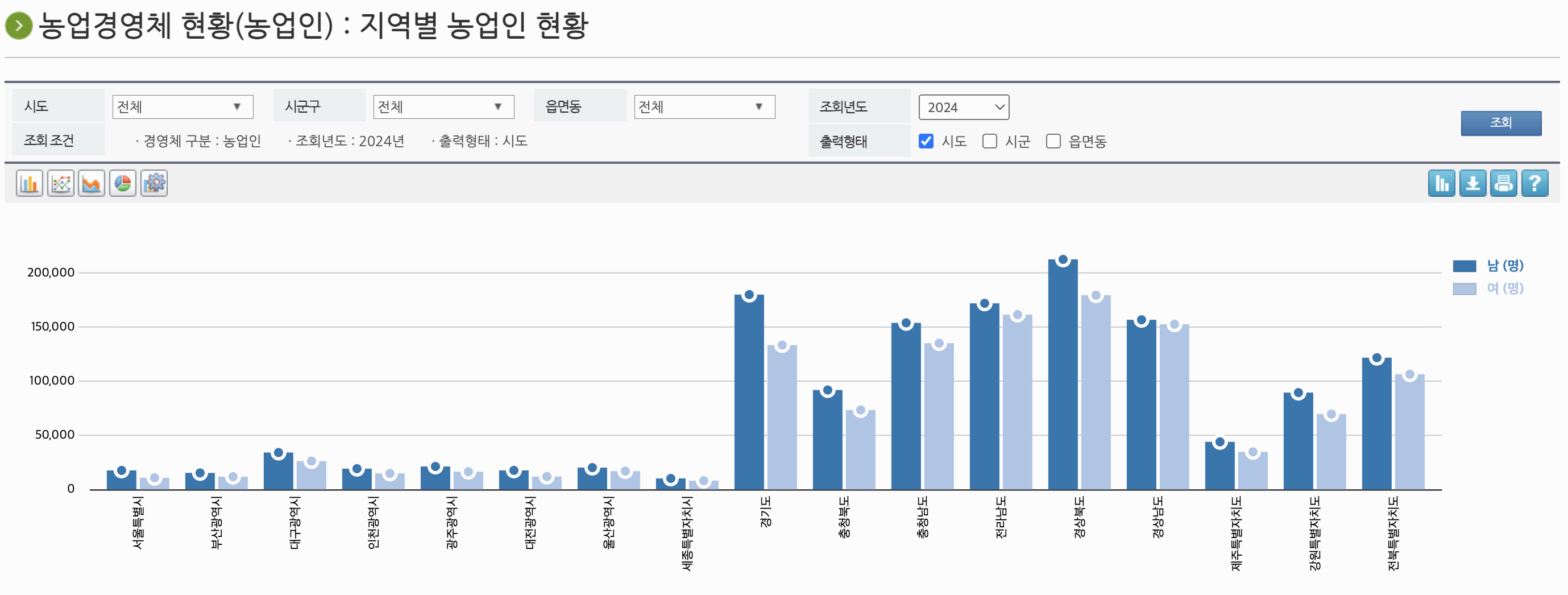The image size is (1568, 595).
Task: Switch to the pie chart view icon
Action: [122, 183]
